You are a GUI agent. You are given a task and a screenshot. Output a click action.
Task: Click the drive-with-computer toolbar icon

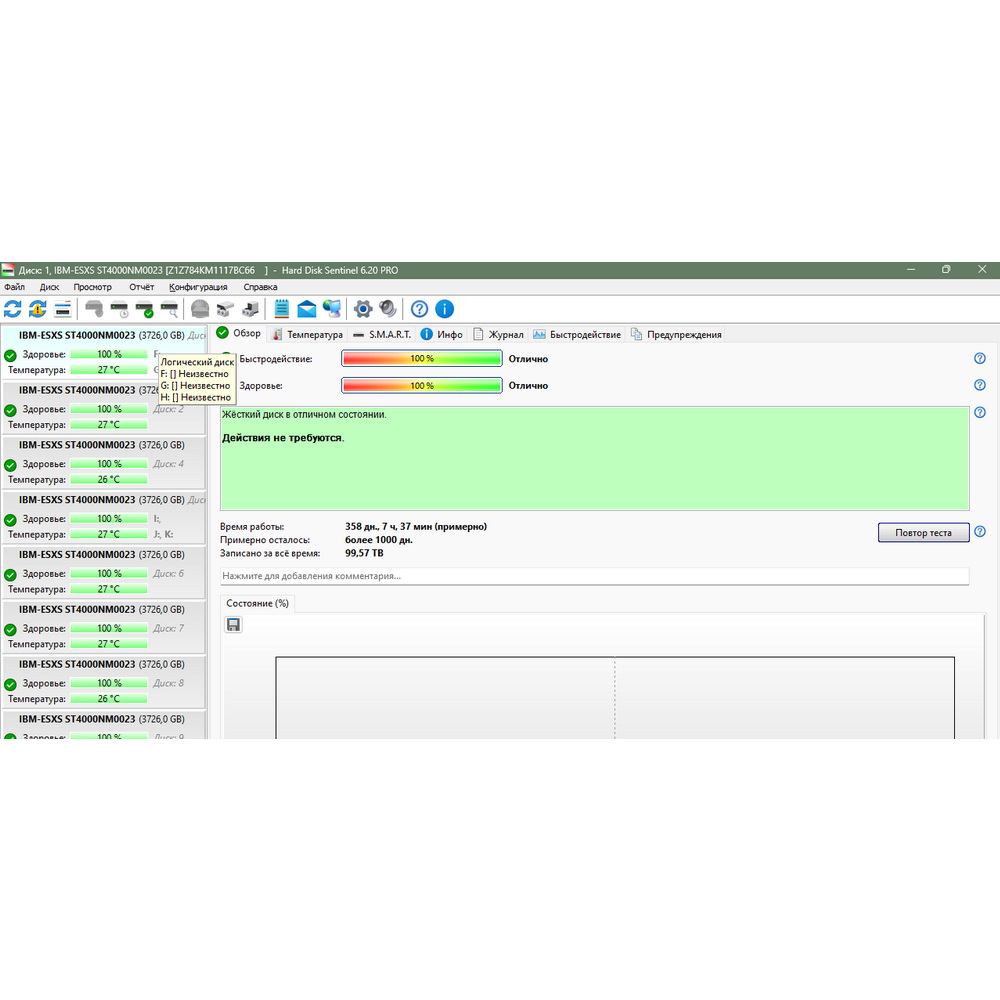(250, 309)
